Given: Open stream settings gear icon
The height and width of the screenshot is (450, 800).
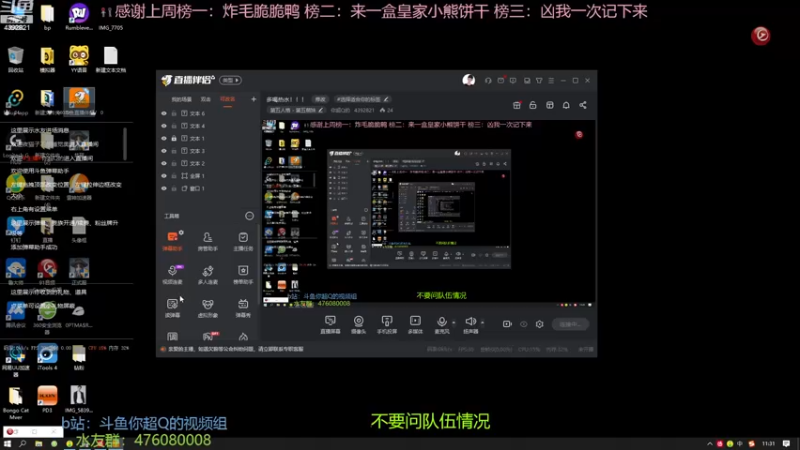Looking at the screenshot, I should coord(539,324).
